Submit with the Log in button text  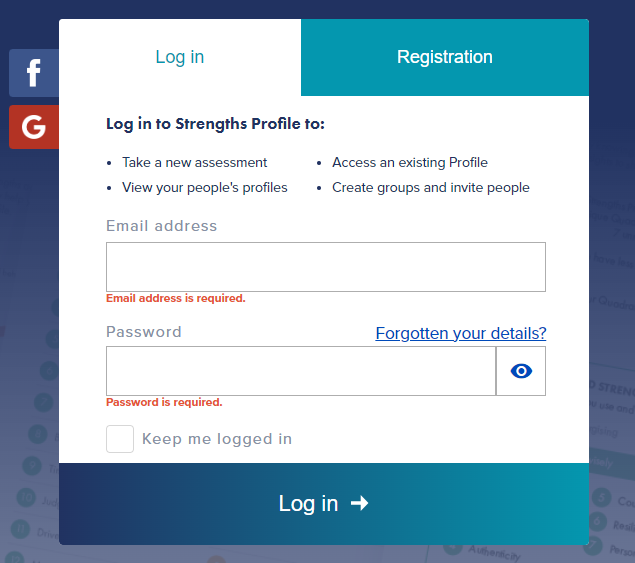(x=308, y=504)
